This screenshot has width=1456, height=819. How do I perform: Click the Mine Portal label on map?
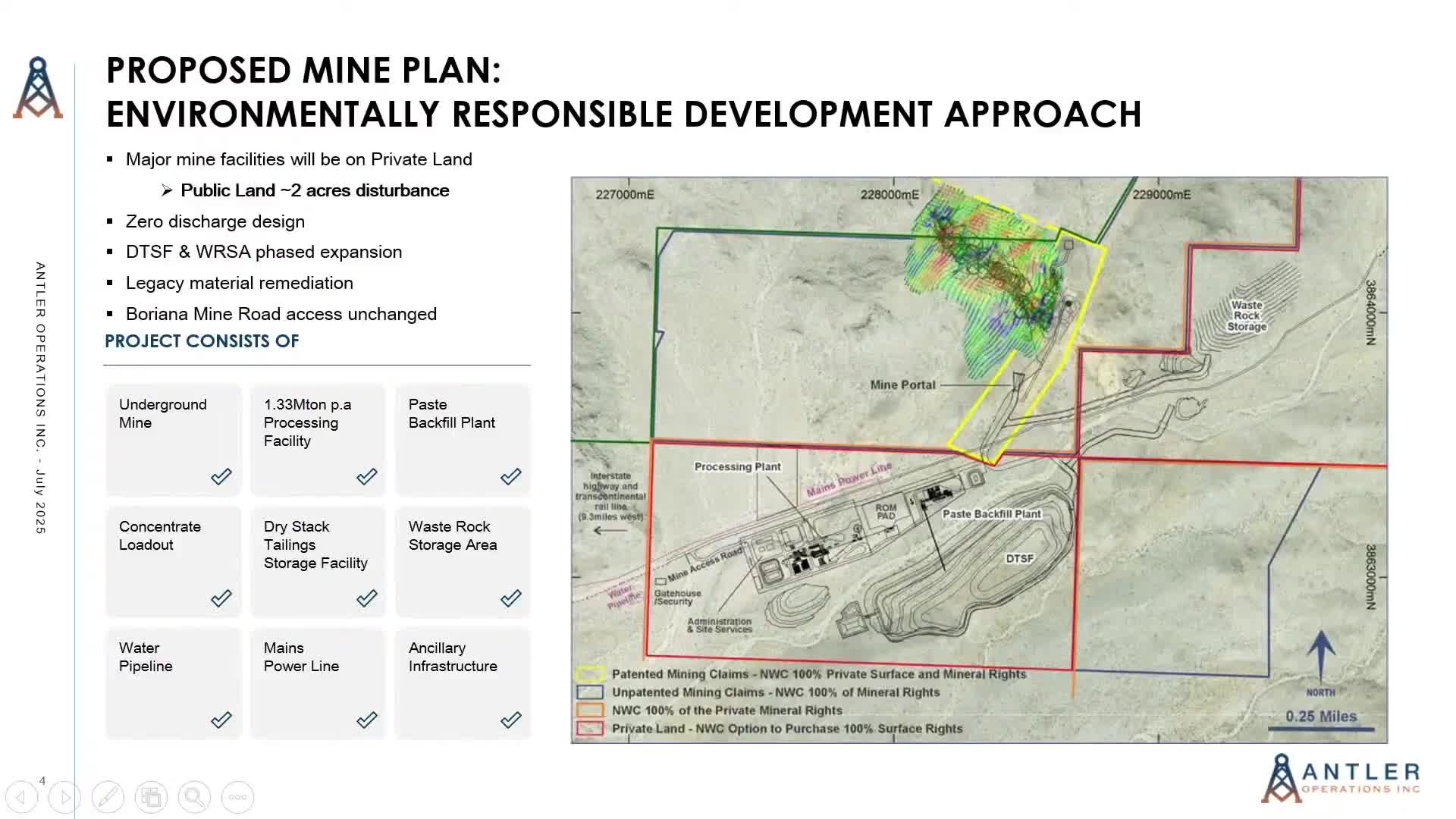(x=902, y=384)
